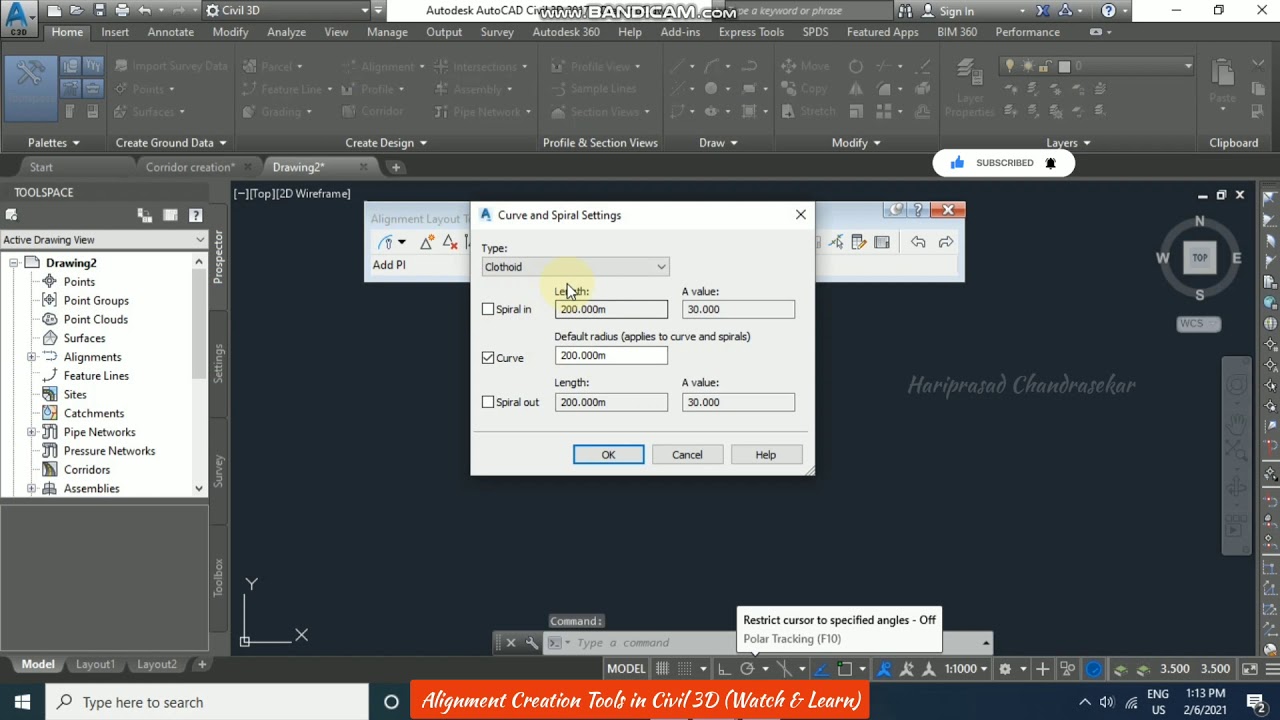Toggle the object snap square icon in status bar
The image size is (1280, 720).
pyautogui.click(x=846, y=669)
